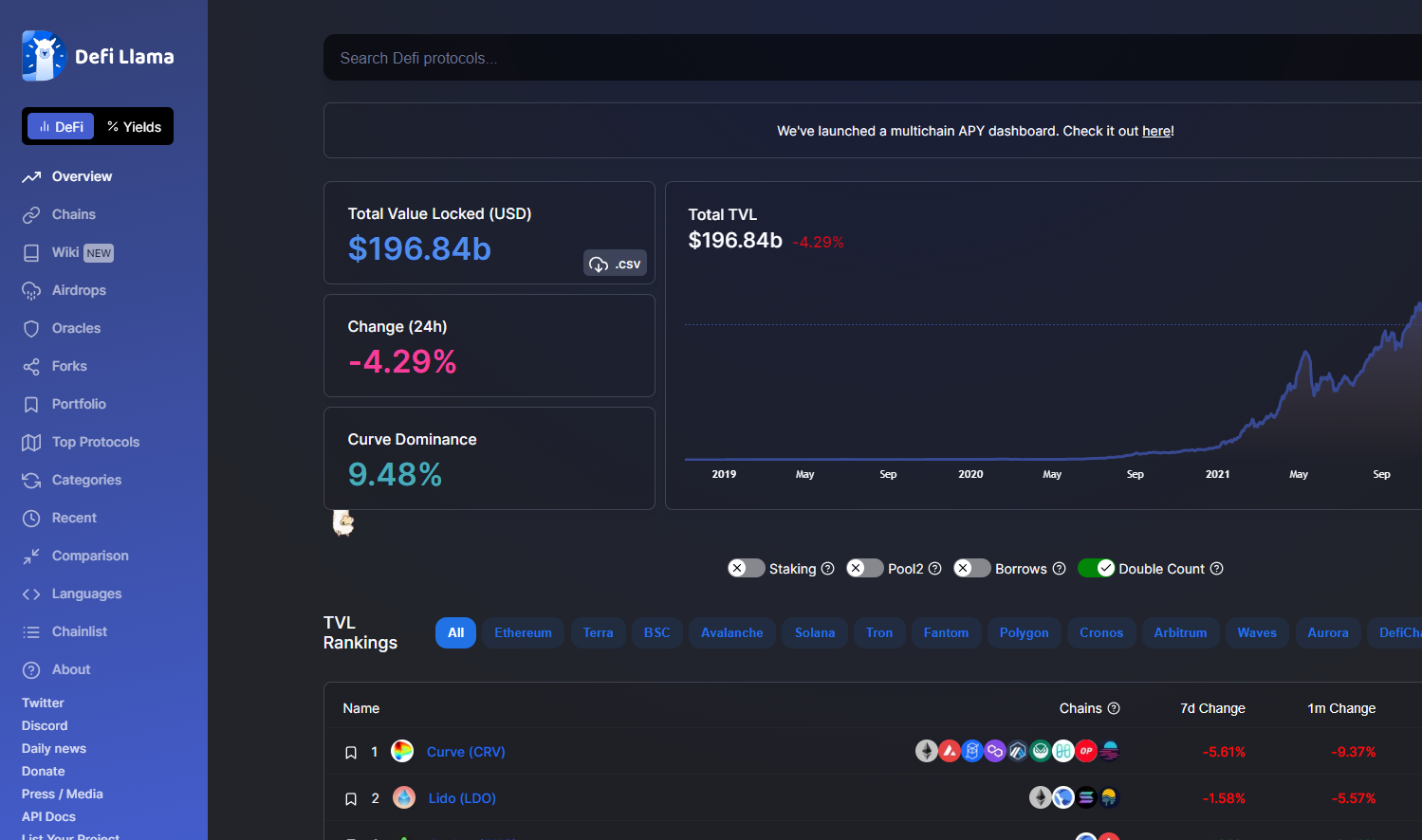Click the Defi Llama logo
The width and height of the screenshot is (1422, 840).
pos(98,56)
